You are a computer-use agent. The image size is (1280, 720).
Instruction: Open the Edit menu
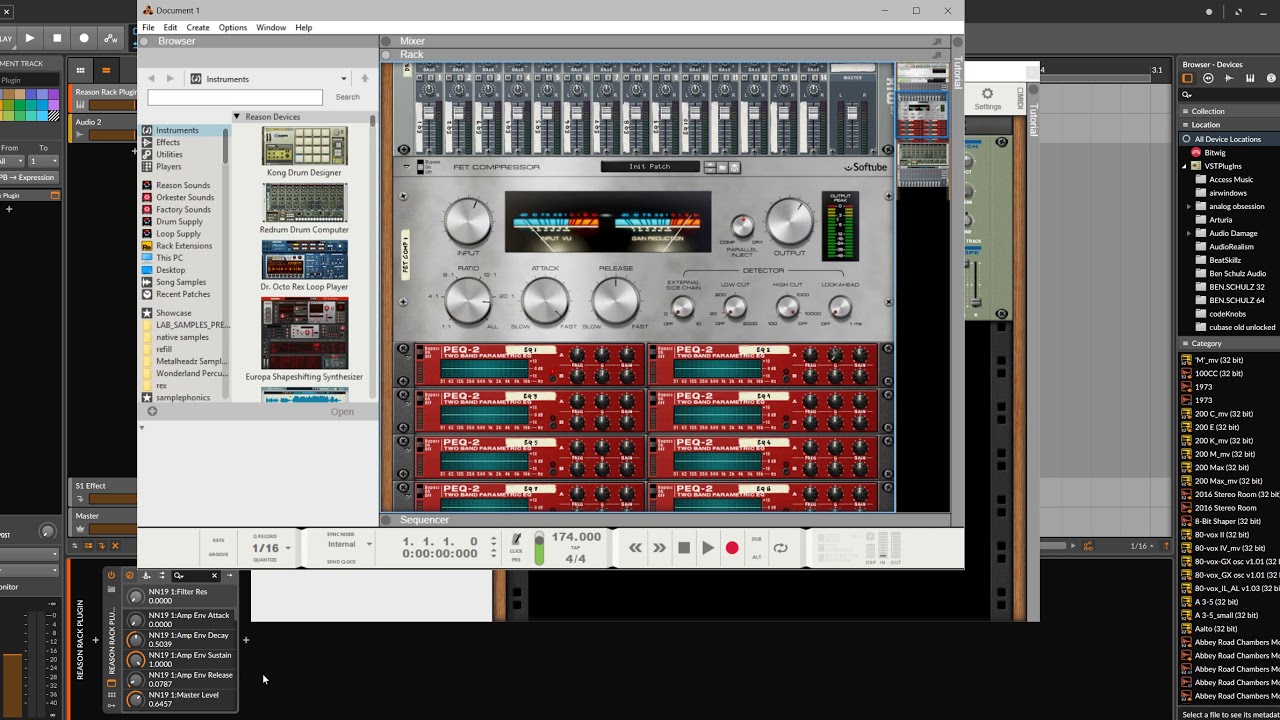click(171, 27)
